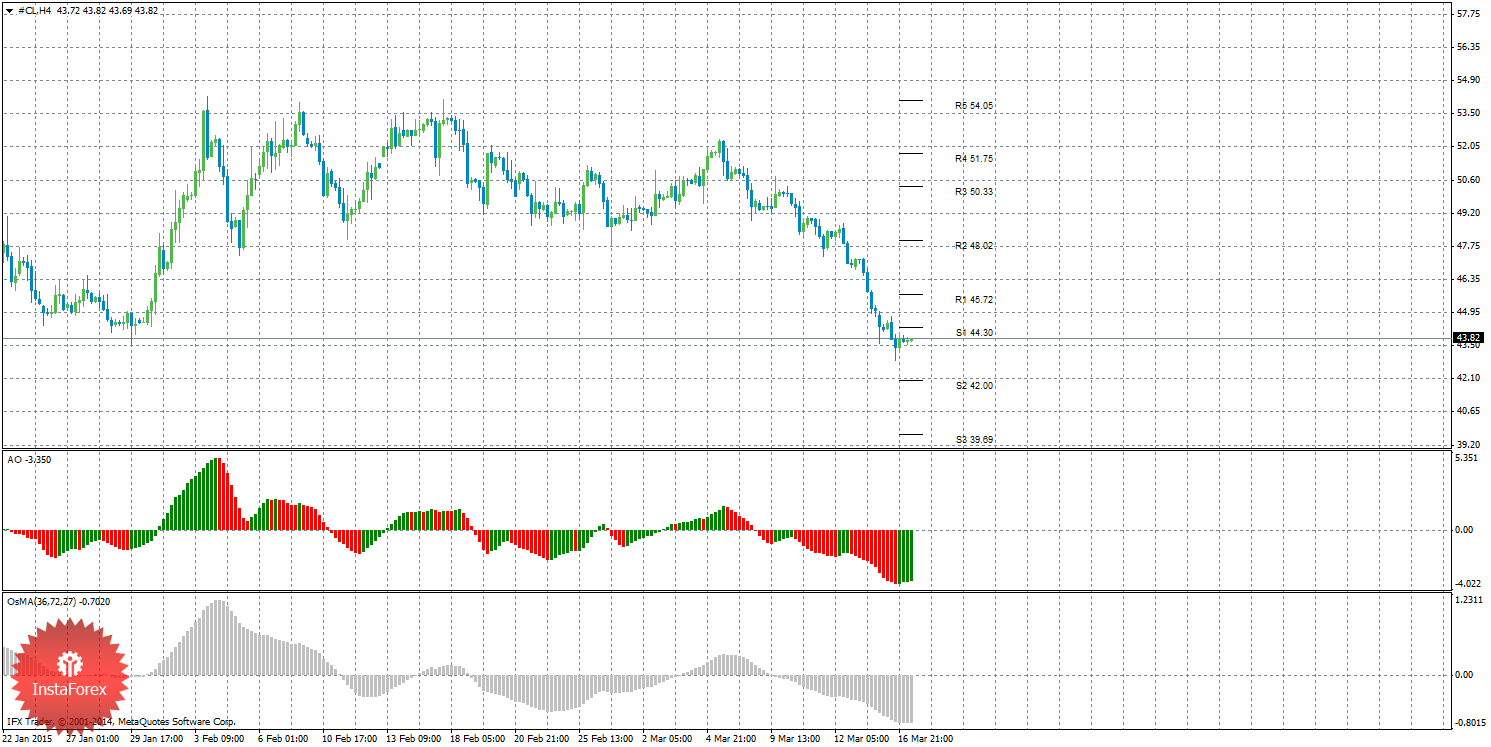Select the S1 44.30 pivot label
Viewport: 1491px width, 747px height.
click(x=974, y=332)
